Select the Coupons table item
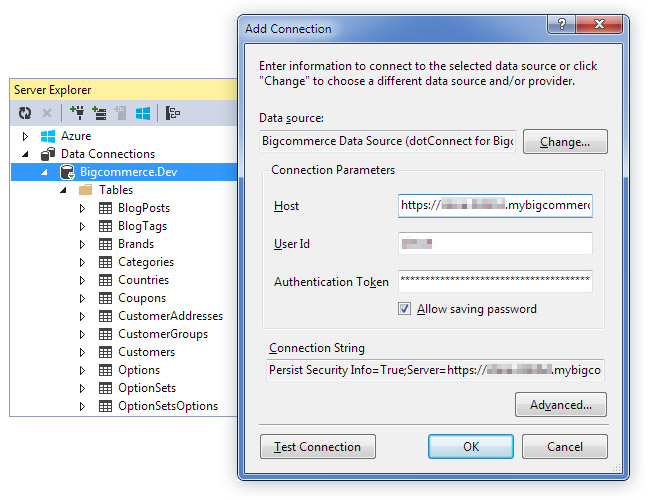 tap(141, 298)
